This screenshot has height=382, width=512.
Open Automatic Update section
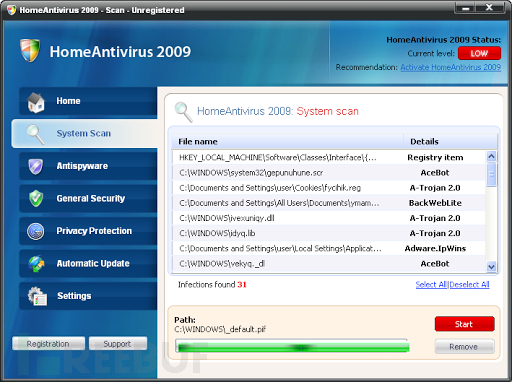(88, 263)
